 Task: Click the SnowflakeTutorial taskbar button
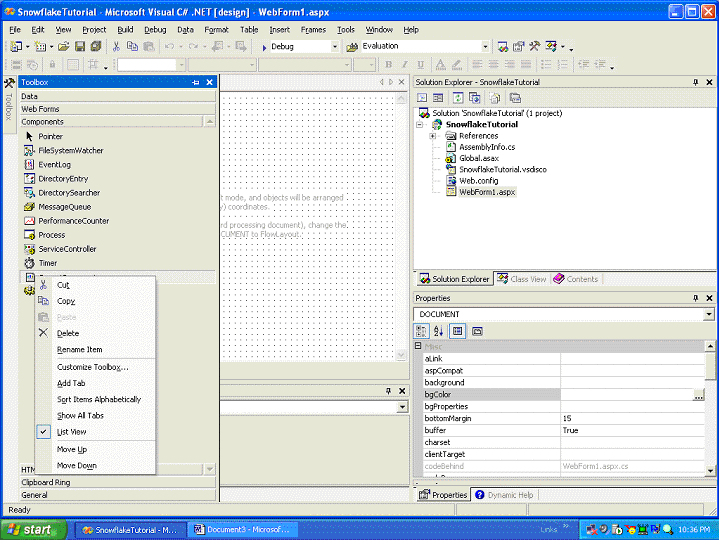coord(130,530)
